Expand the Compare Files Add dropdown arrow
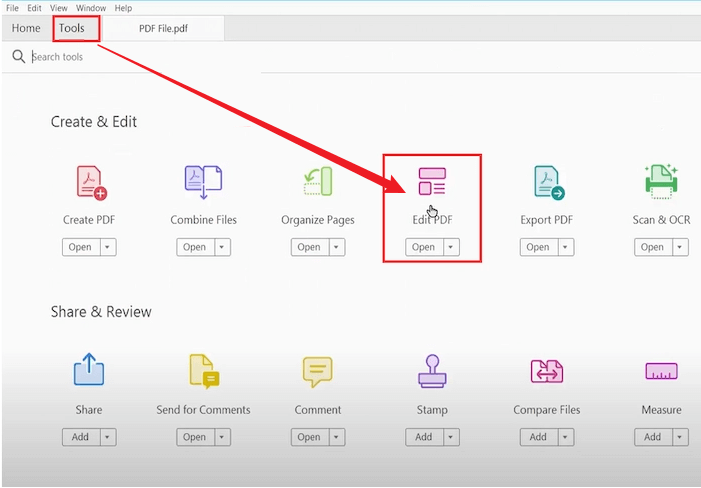701x488 pixels. pos(565,437)
